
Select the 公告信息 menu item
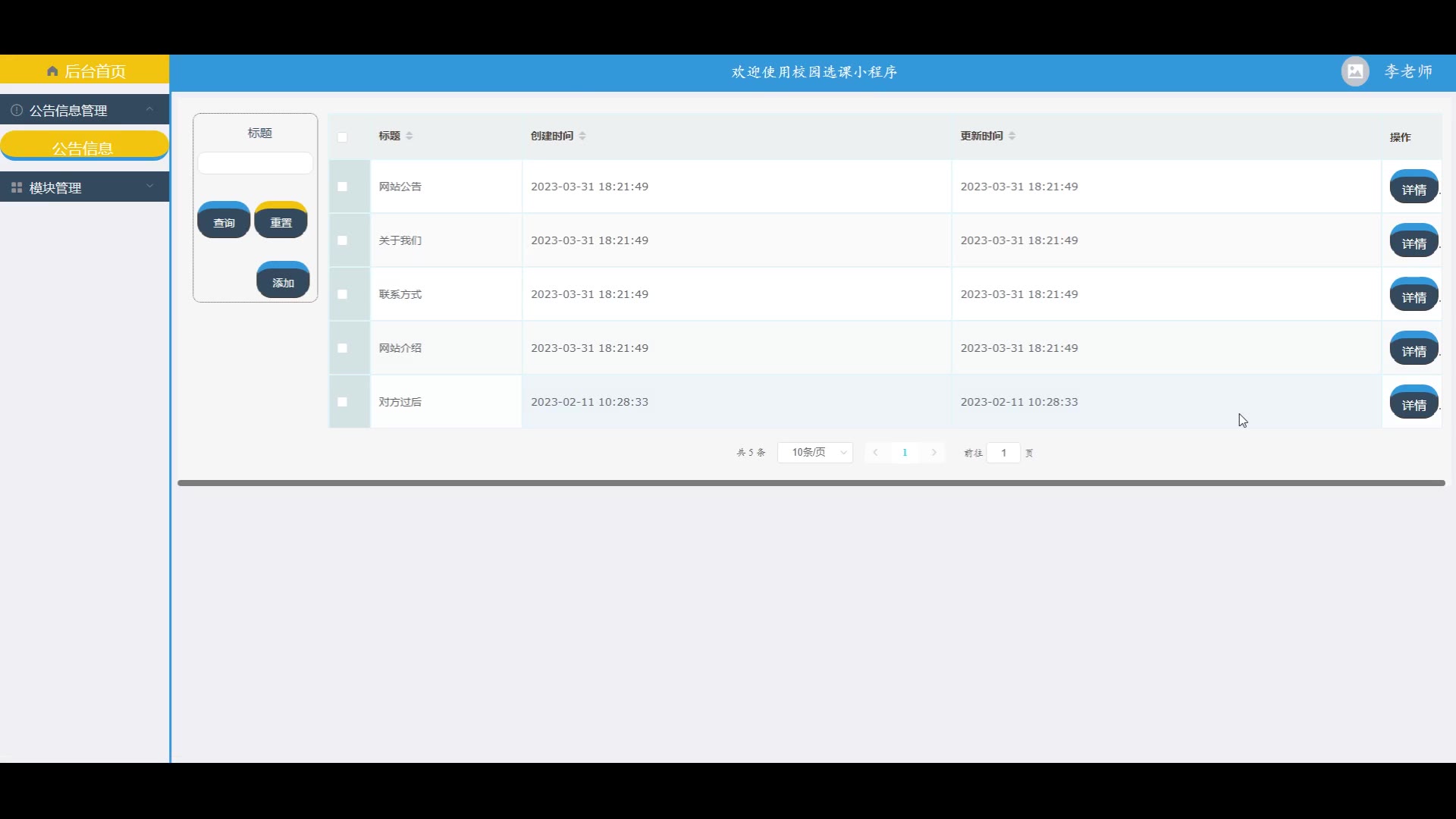(83, 147)
